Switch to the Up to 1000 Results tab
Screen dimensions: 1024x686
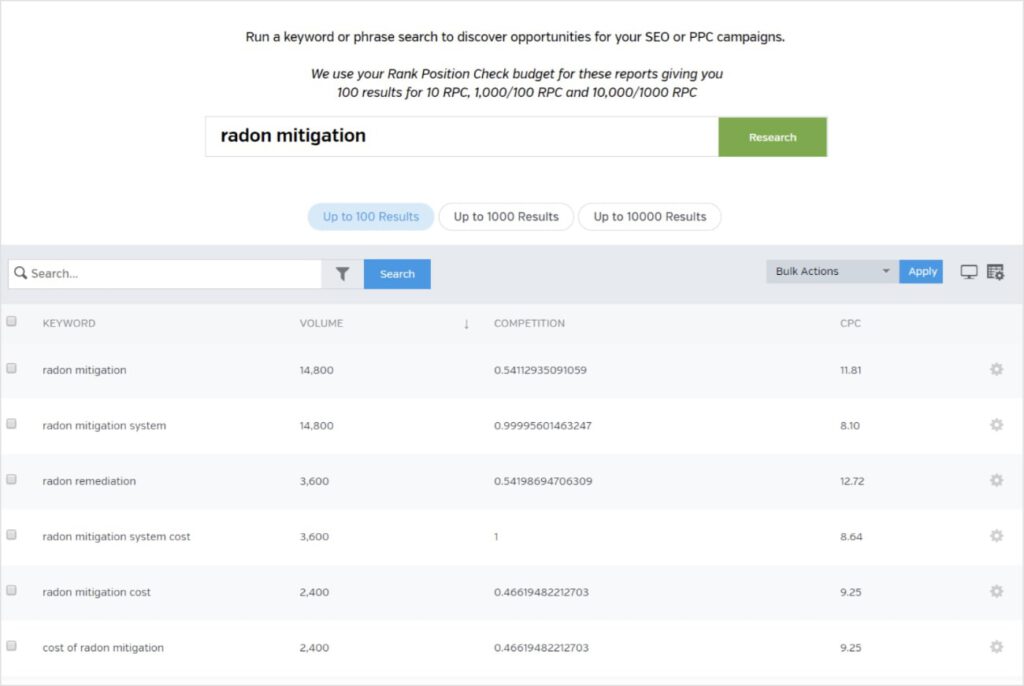click(x=505, y=216)
